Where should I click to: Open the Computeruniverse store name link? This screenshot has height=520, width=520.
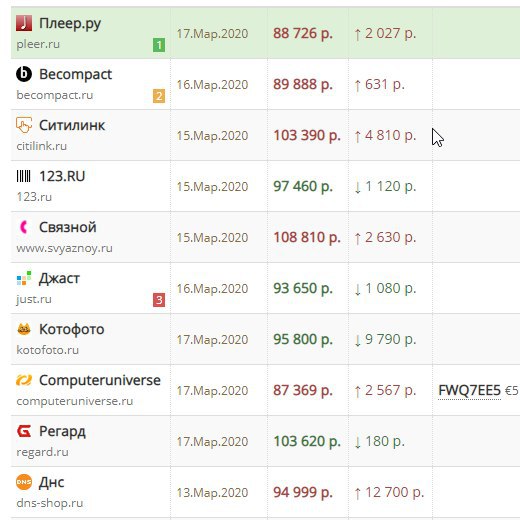pos(100,380)
